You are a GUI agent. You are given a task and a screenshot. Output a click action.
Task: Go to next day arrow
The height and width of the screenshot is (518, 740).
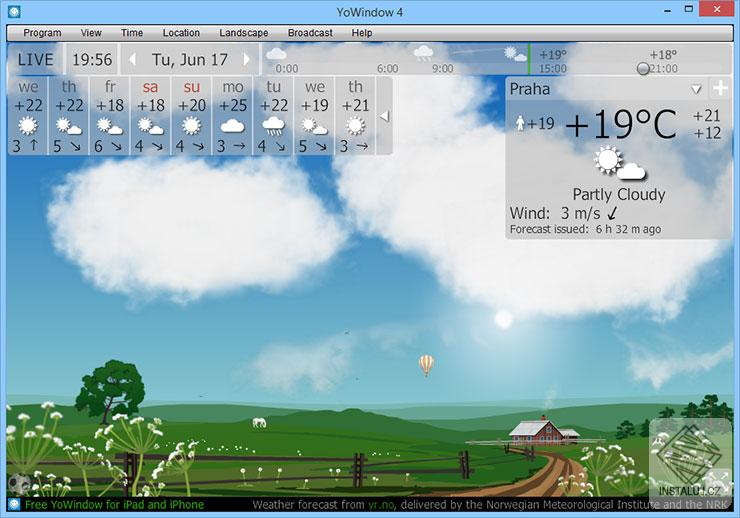tap(246, 59)
